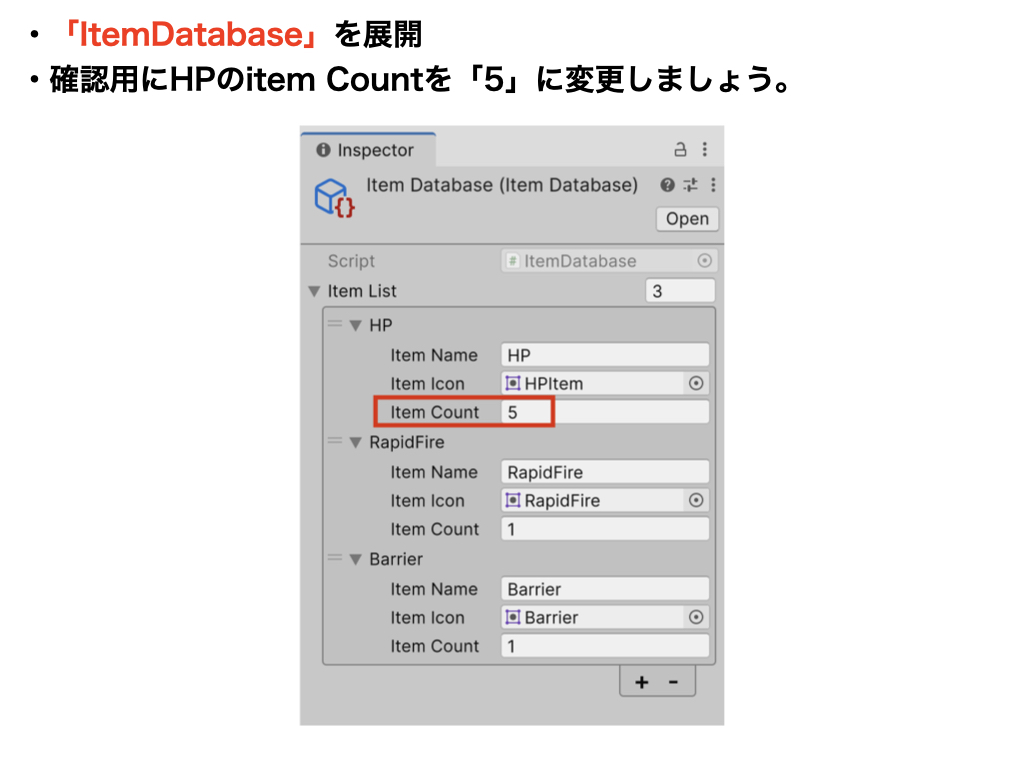Grab the Barrier element drag handle
1024x768 pixels.
tap(335, 558)
